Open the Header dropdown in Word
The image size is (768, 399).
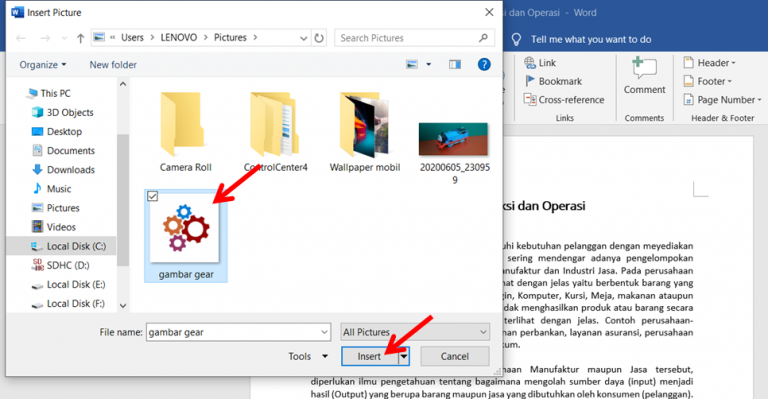click(x=710, y=63)
